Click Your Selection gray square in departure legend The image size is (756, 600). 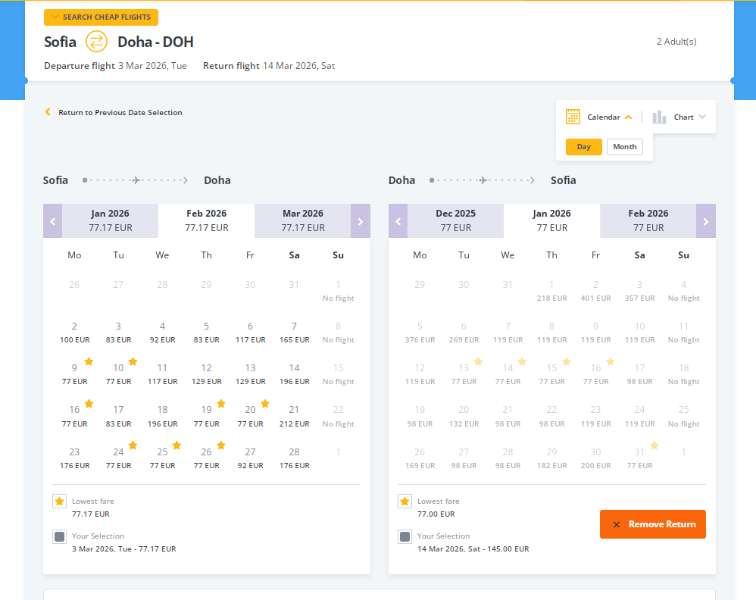59,536
